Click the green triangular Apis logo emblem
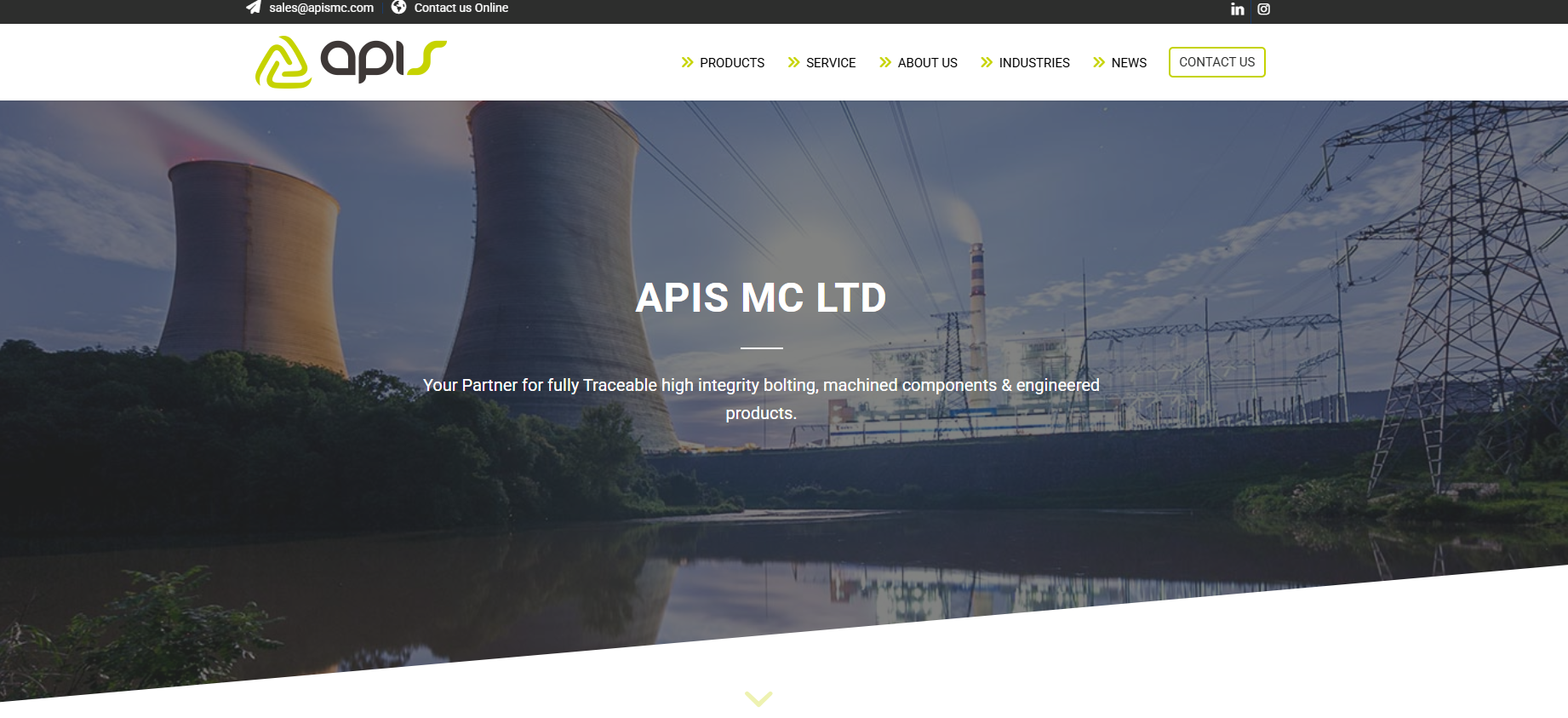 pos(283,62)
